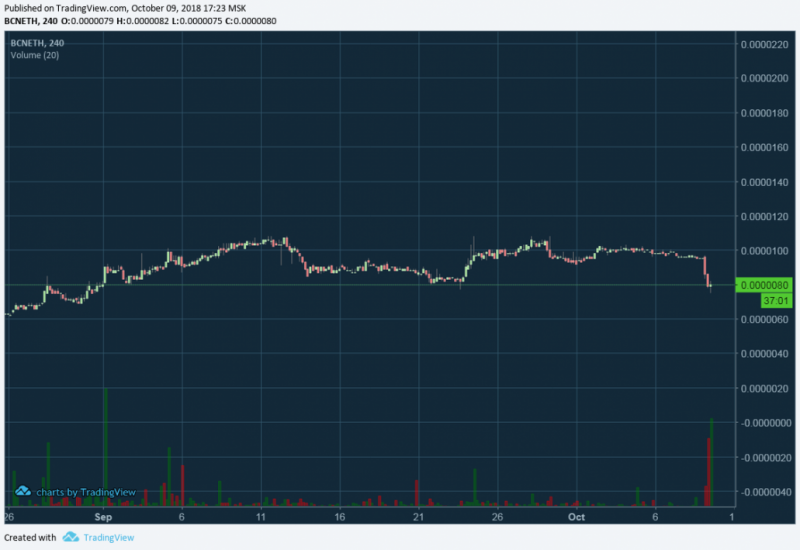Click the cloud icon beside 'charts by TradingView'
This screenshot has height=550, width=800.
click(22, 491)
